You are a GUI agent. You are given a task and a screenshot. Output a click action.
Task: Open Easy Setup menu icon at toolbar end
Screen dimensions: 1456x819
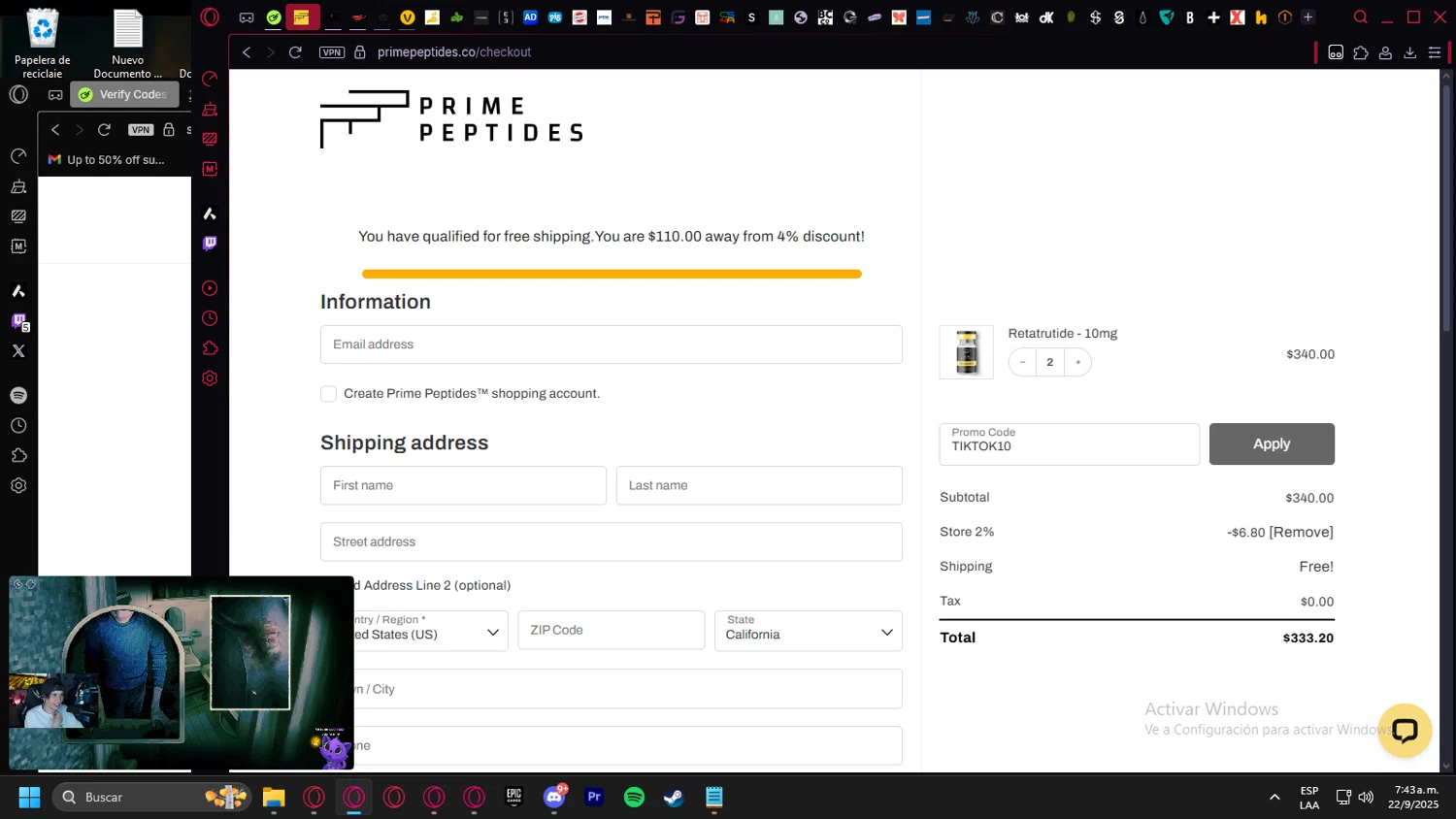coord(1435,52)
